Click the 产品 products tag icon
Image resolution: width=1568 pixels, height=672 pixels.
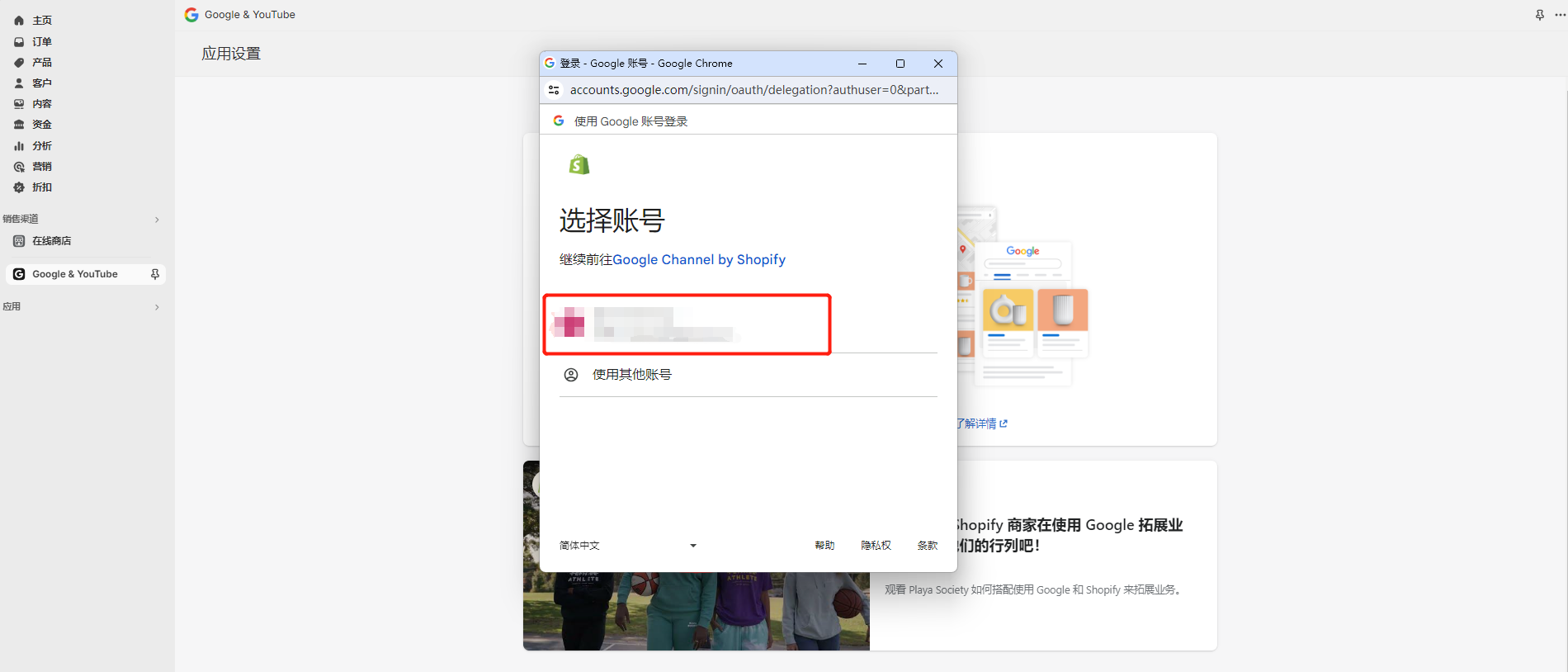19,63
